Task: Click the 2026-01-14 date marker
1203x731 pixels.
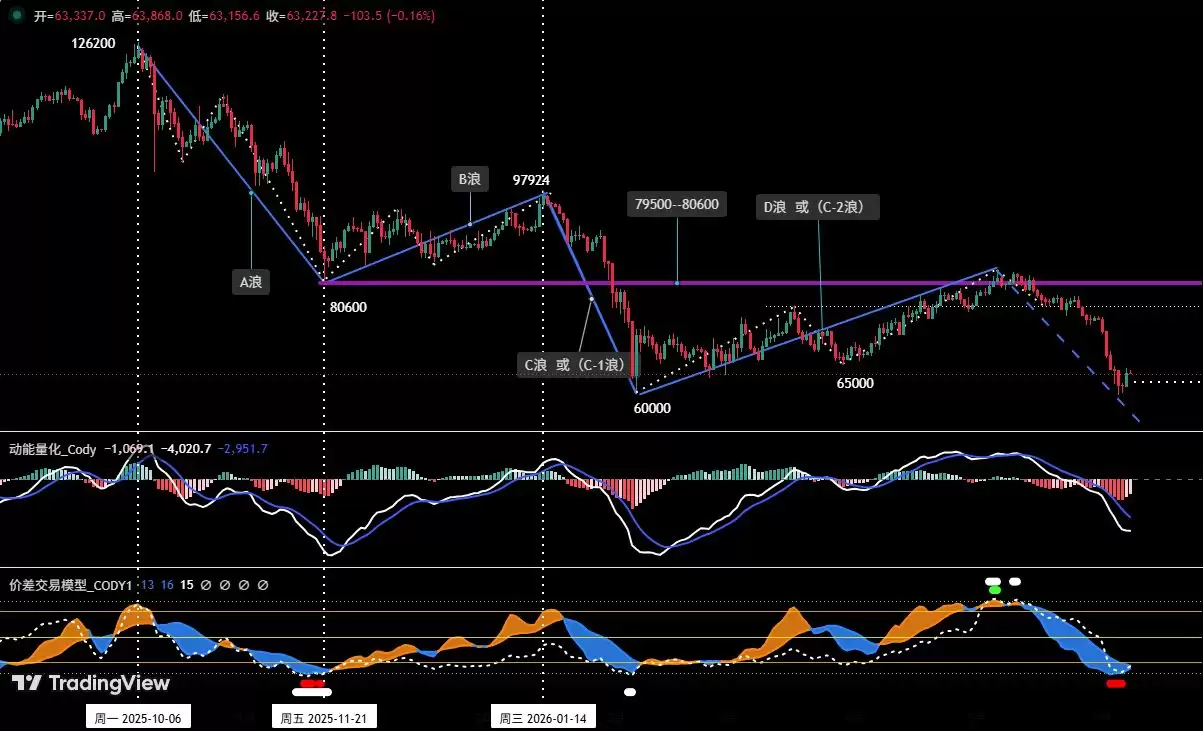Action: (x=543, y=718)
